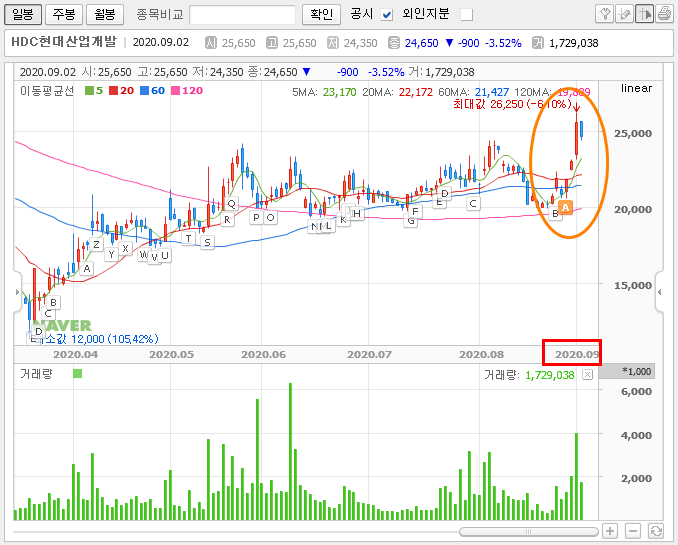Focus the 종목비교 input field
This screenshot has width=678, height=545.
243,15
